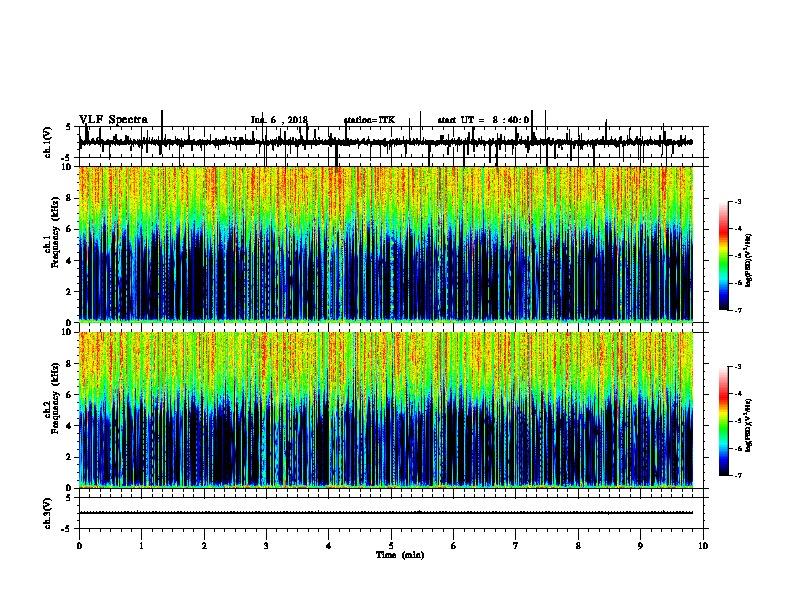This screenshot has height=612, width=792.
Task: Click the ch.3 flat waveform trace
Action: coord(386,513)
